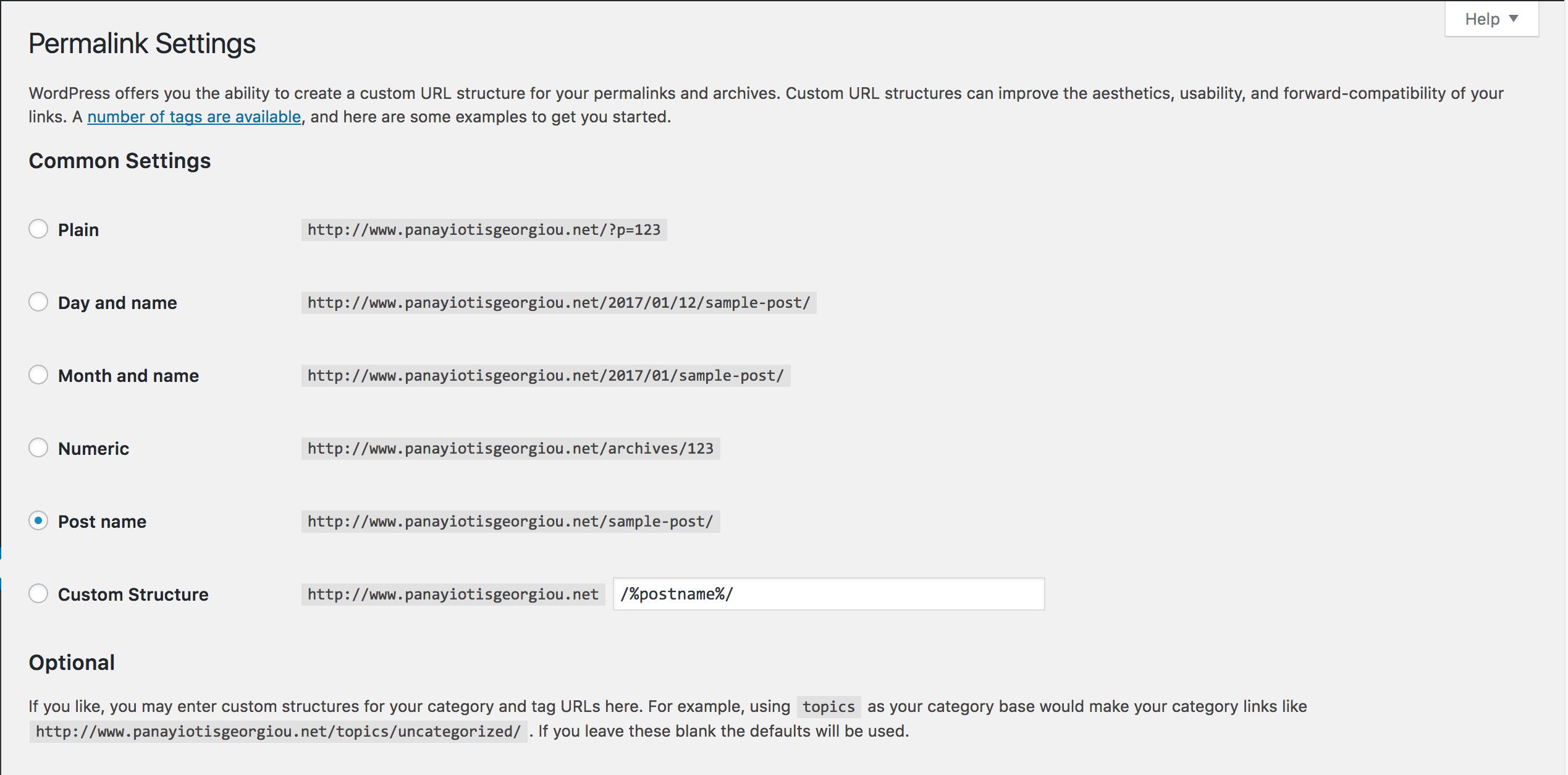Open the Help dropdown panel

click(x=1491, y=19)
